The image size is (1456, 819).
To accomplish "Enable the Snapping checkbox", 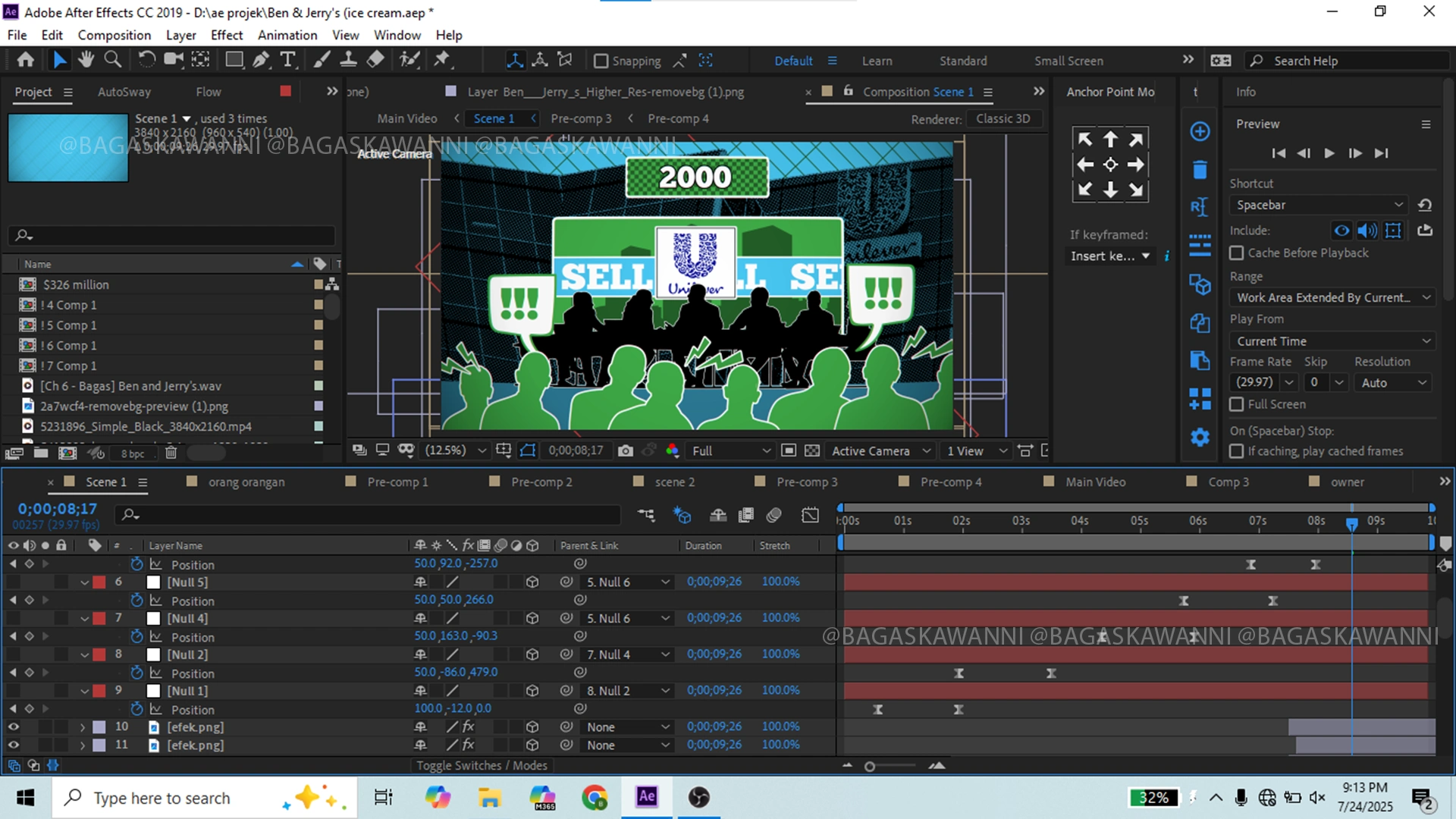I will tap(601, 61).
